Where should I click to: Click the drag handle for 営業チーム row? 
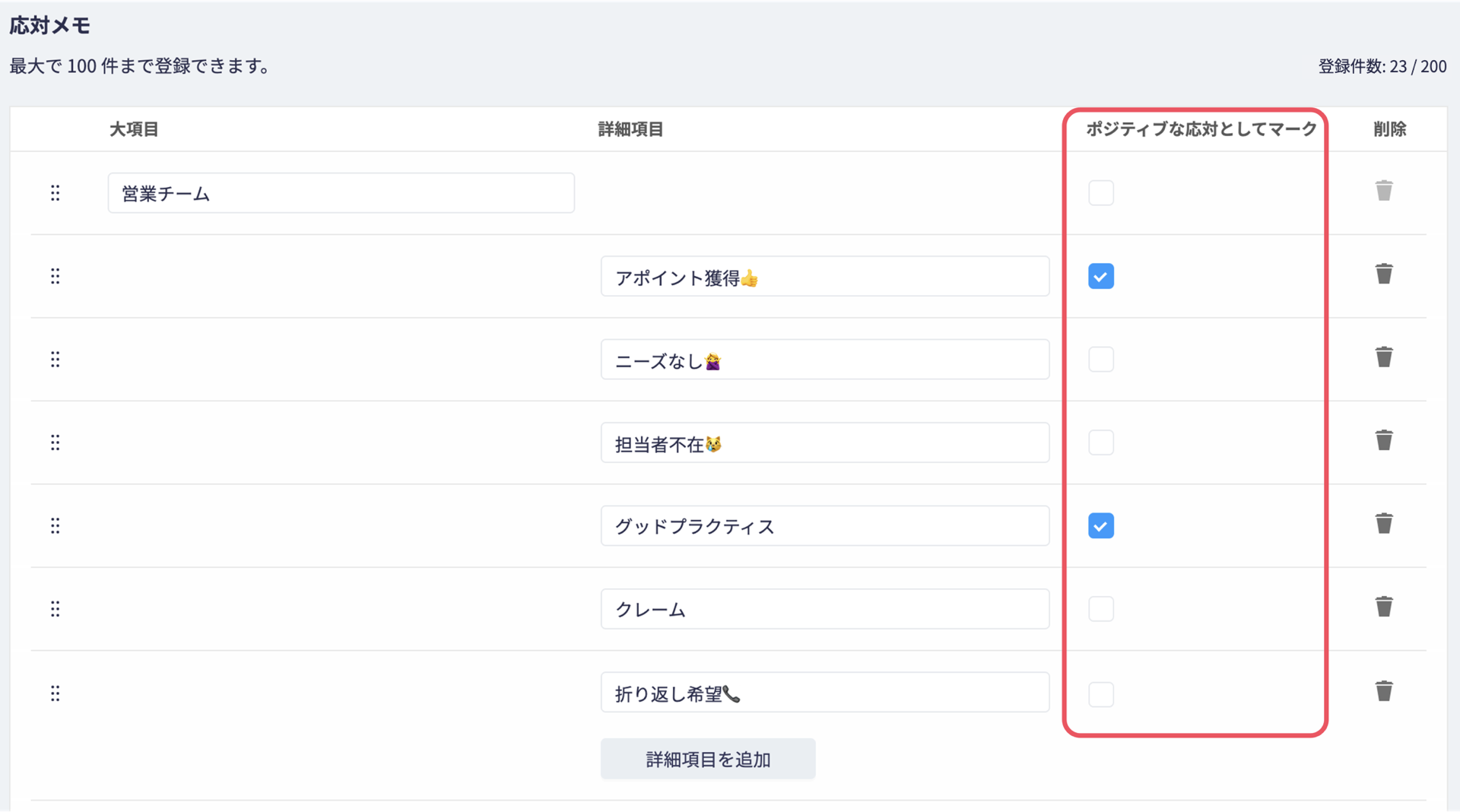pos(55,193)
